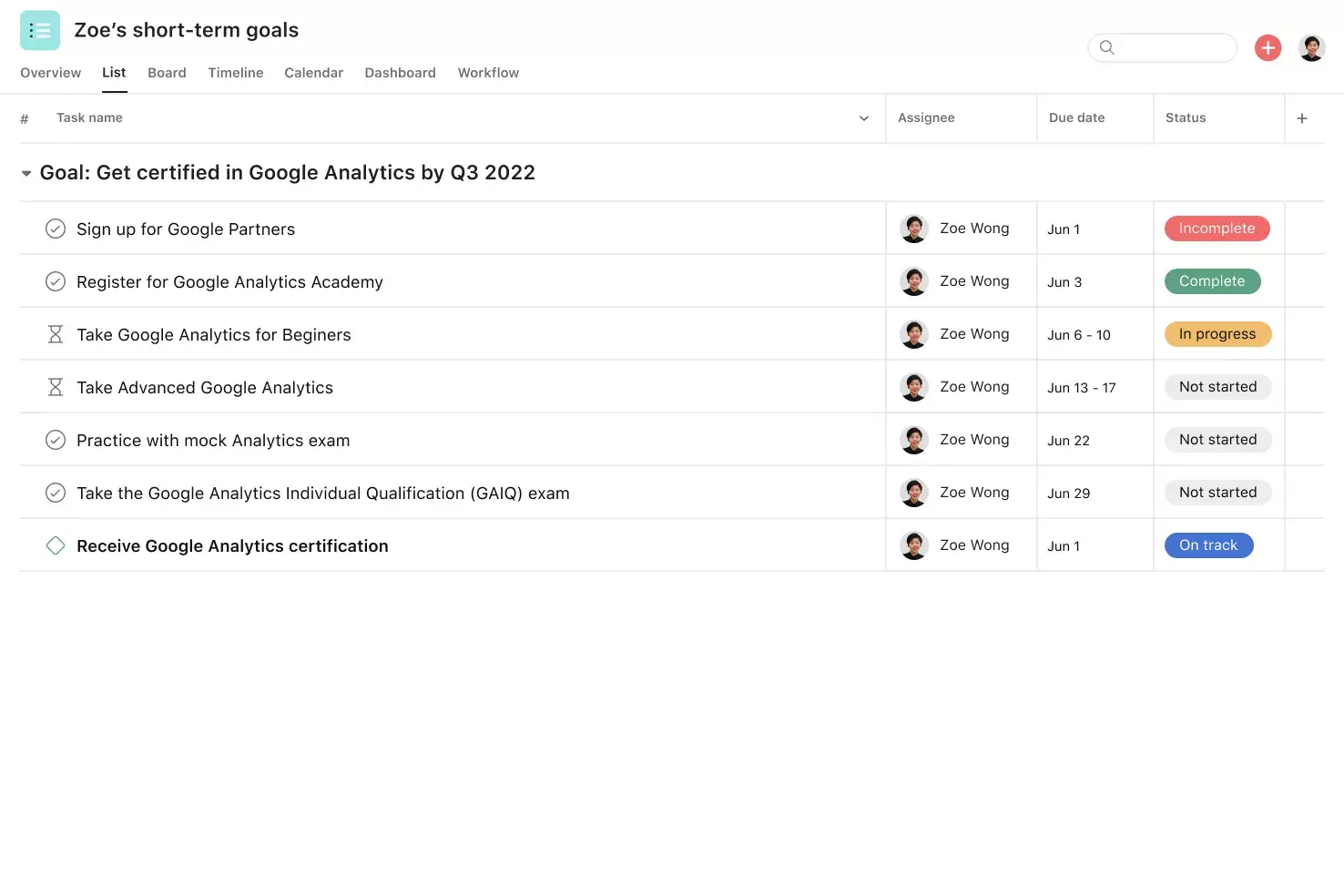1344x896 pixels.
Task: Click Zoe Wong avatar in Register row
Action: (x=914, y=281)
